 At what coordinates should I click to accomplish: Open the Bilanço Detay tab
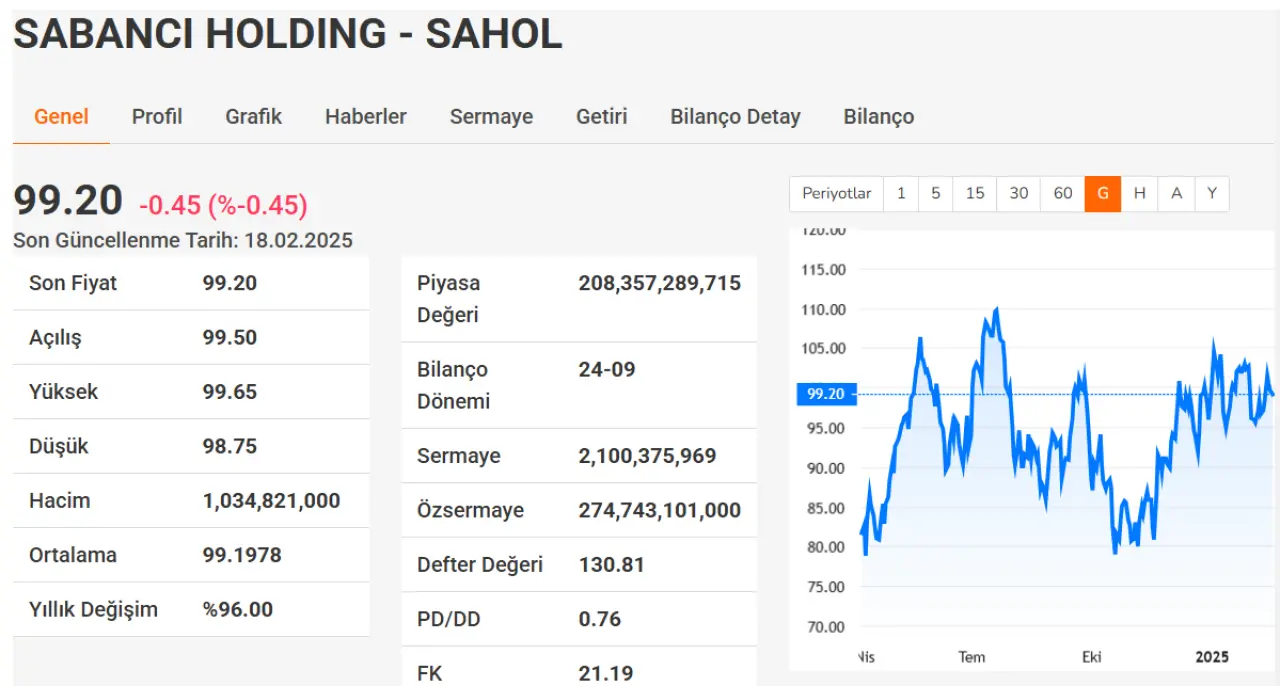(x=735, y=117)
